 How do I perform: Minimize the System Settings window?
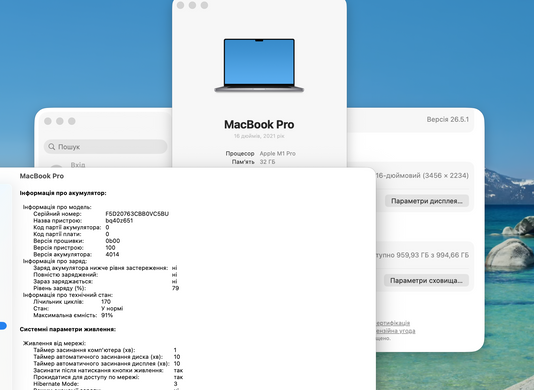pos(60,121)
